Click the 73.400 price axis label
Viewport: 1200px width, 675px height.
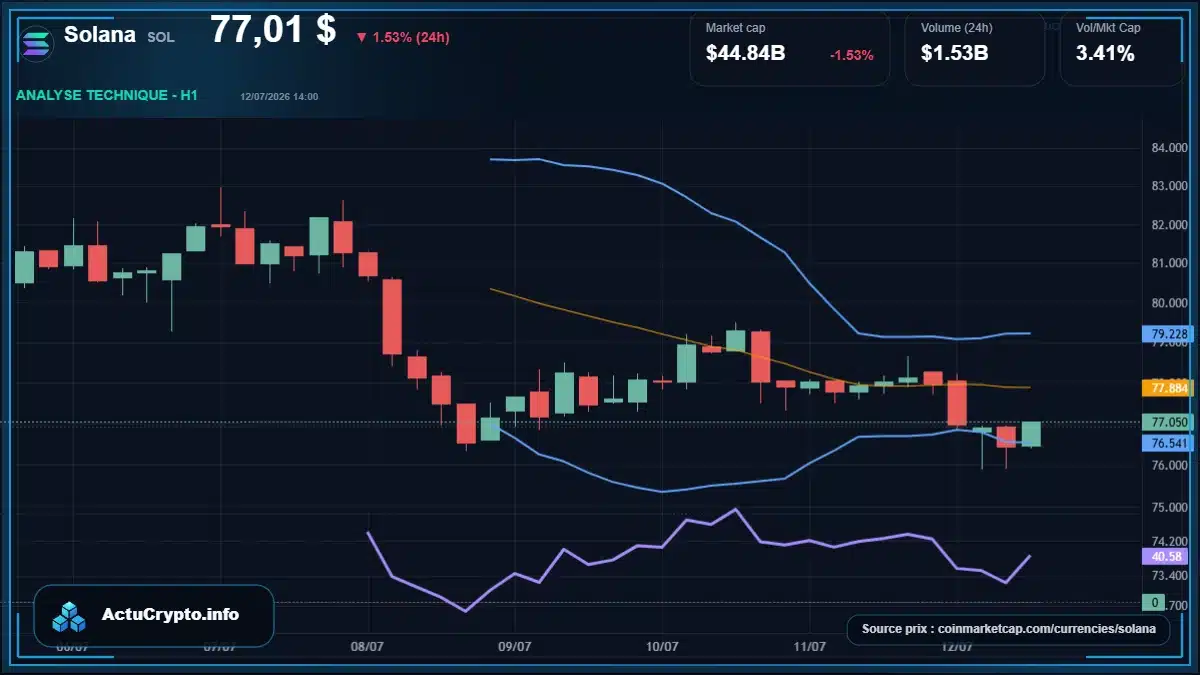pos(1169,576)
